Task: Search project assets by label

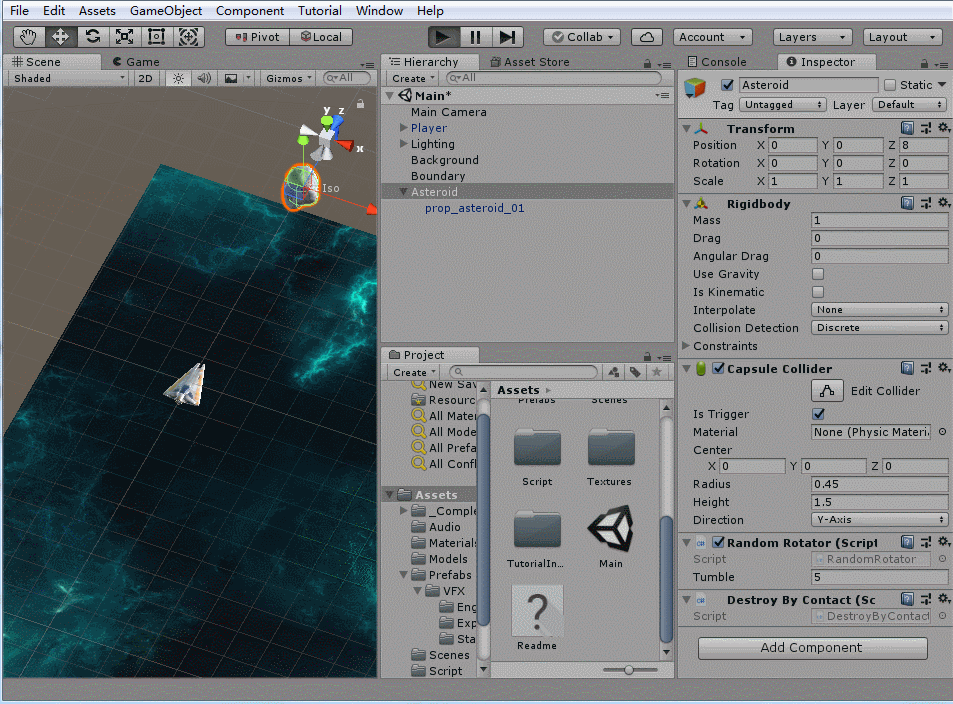Action: click(x=635, y=372)
